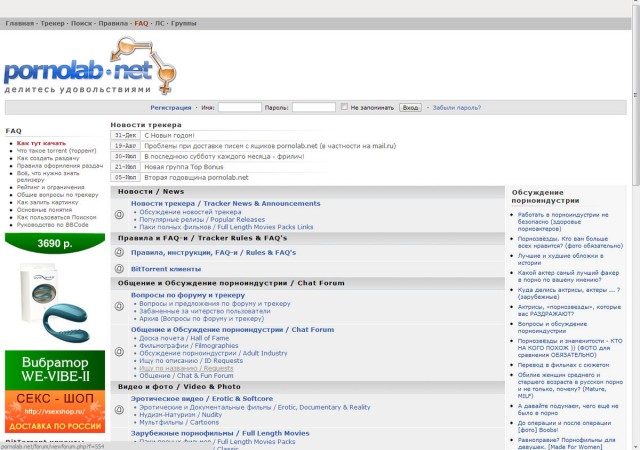This screenshot has width=640, height=450.
Task: Click forum icon beside Erotic & Softcore
Action: tap(119, 410)
